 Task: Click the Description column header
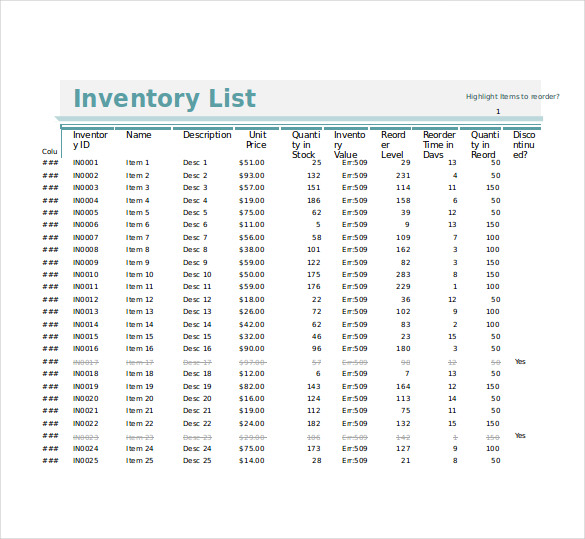click(207, 135)
